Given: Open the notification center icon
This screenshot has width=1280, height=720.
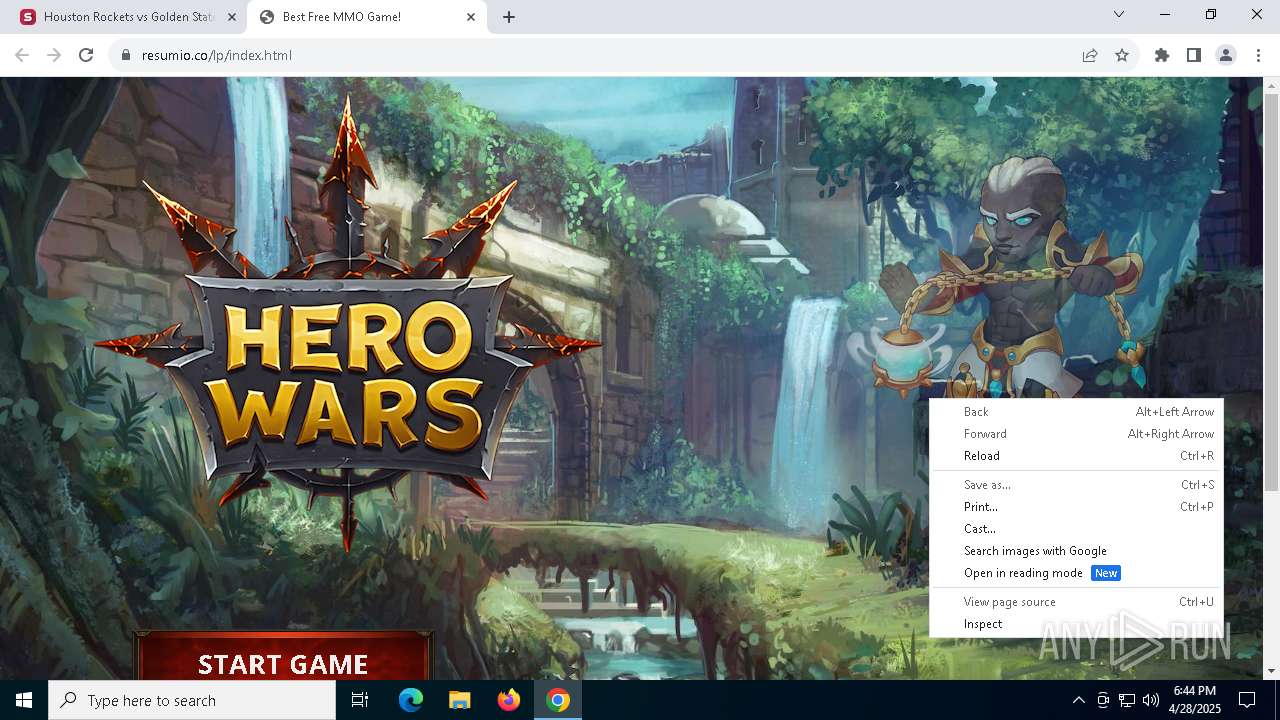Looking at the screenshot, I should coord(1247,700).
